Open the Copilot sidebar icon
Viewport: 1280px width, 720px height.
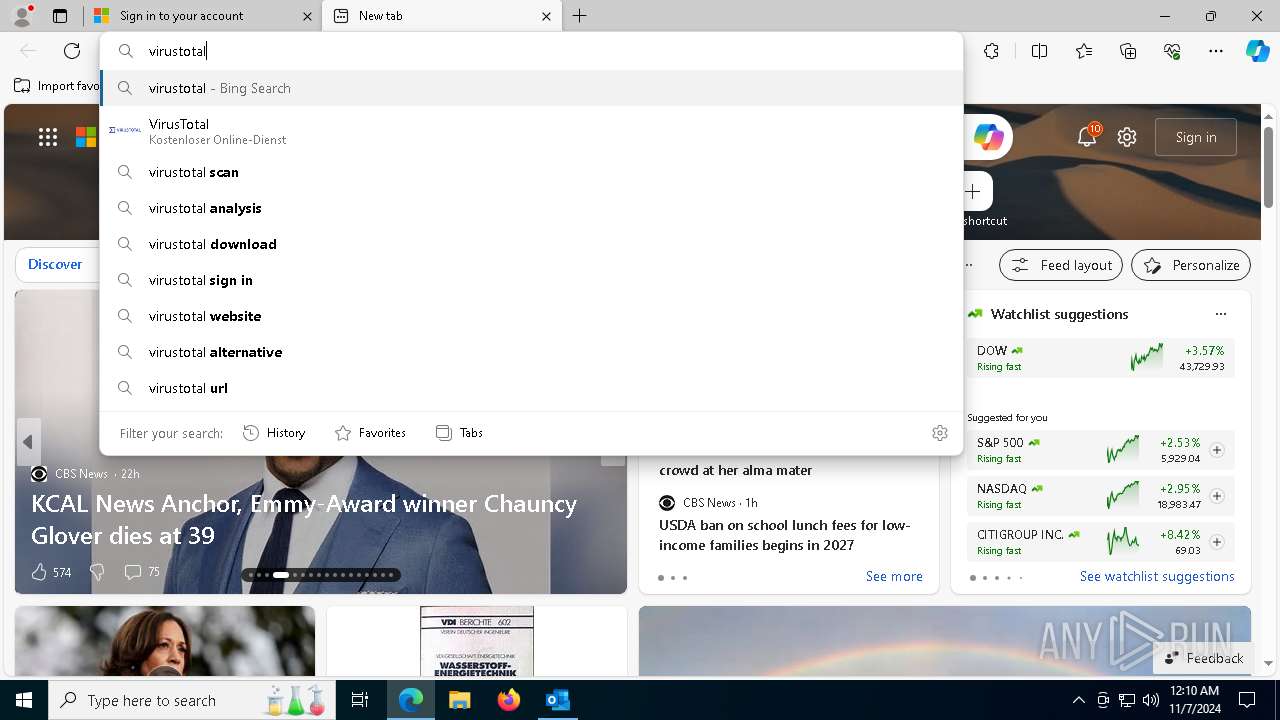coord(1258,51)
